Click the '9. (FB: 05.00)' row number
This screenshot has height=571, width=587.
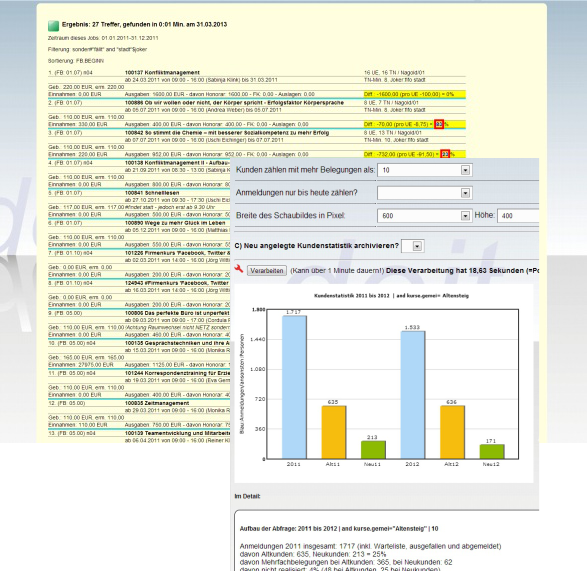coord(65,313)
